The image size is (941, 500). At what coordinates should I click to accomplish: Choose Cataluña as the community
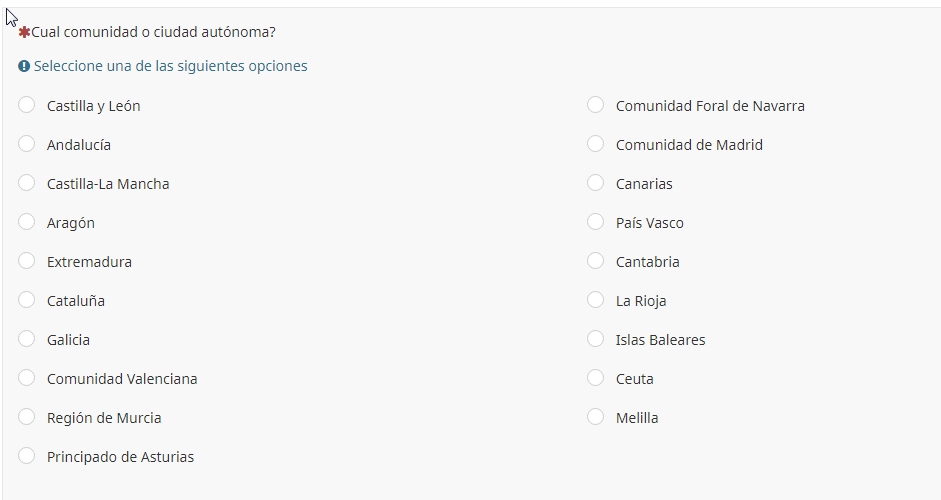(27, 300)
